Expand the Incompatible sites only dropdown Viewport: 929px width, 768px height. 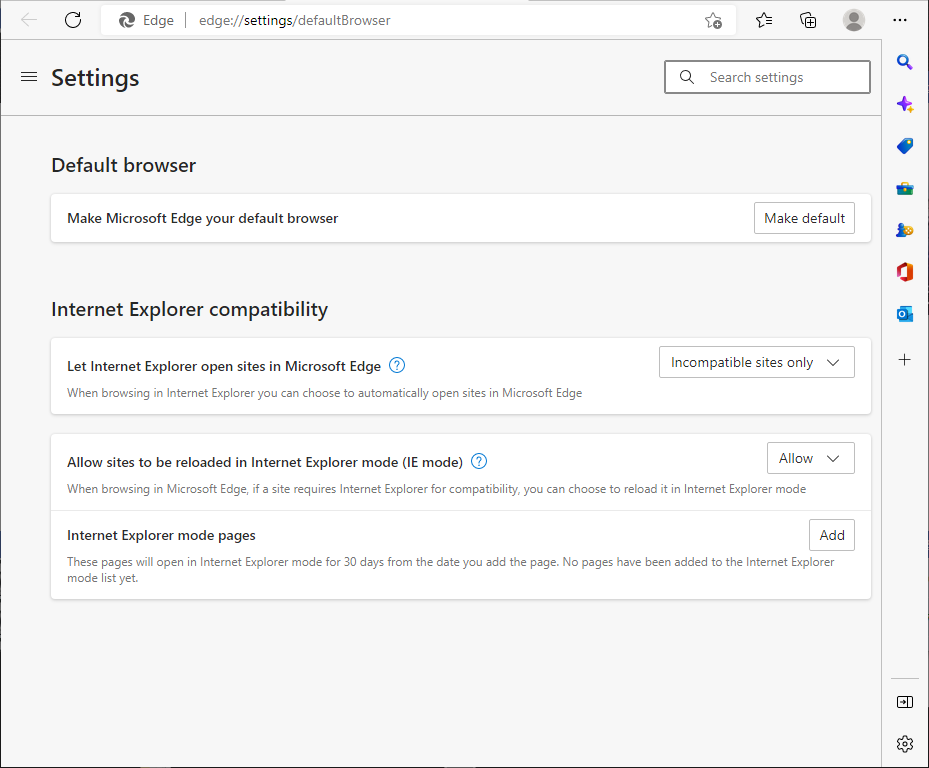click(x=756, y=362)
